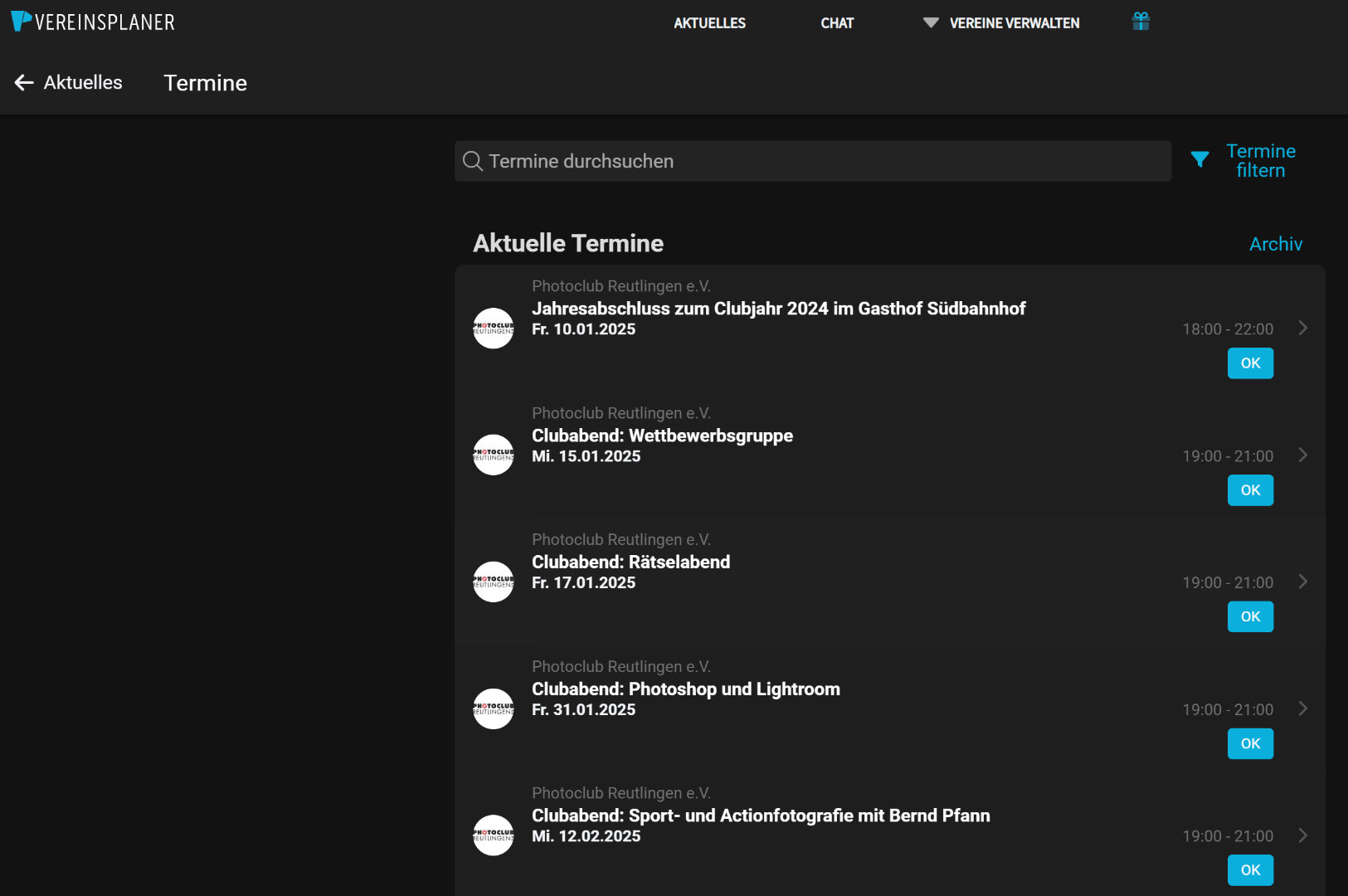Expand Wettbewerbsgruppe event with chevron arrow
The width and height of the screenshot is (1348, 896).
(x=1302, y=455)
